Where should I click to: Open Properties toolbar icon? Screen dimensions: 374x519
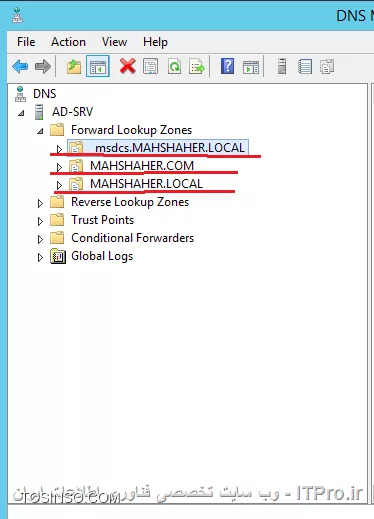(151, 66)
